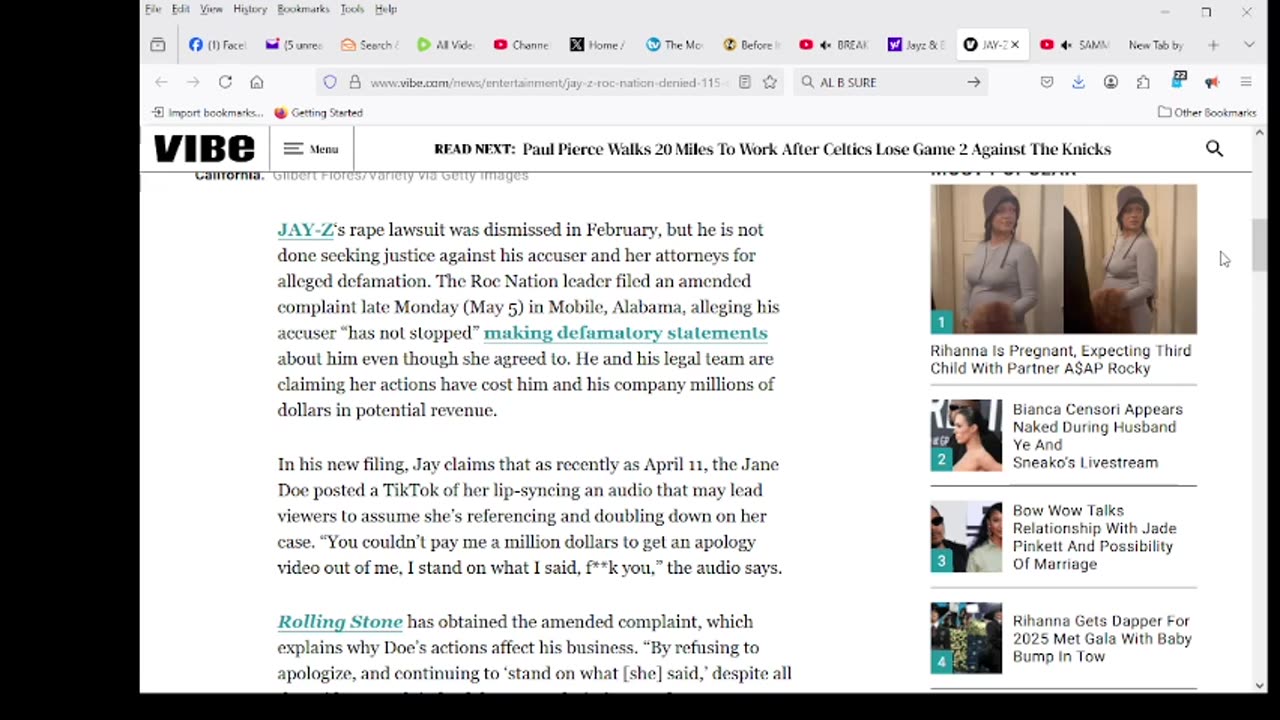
Task: Open Rihanna Gets Dapper Met Gala headline
Action: [x=1102, y=639]
